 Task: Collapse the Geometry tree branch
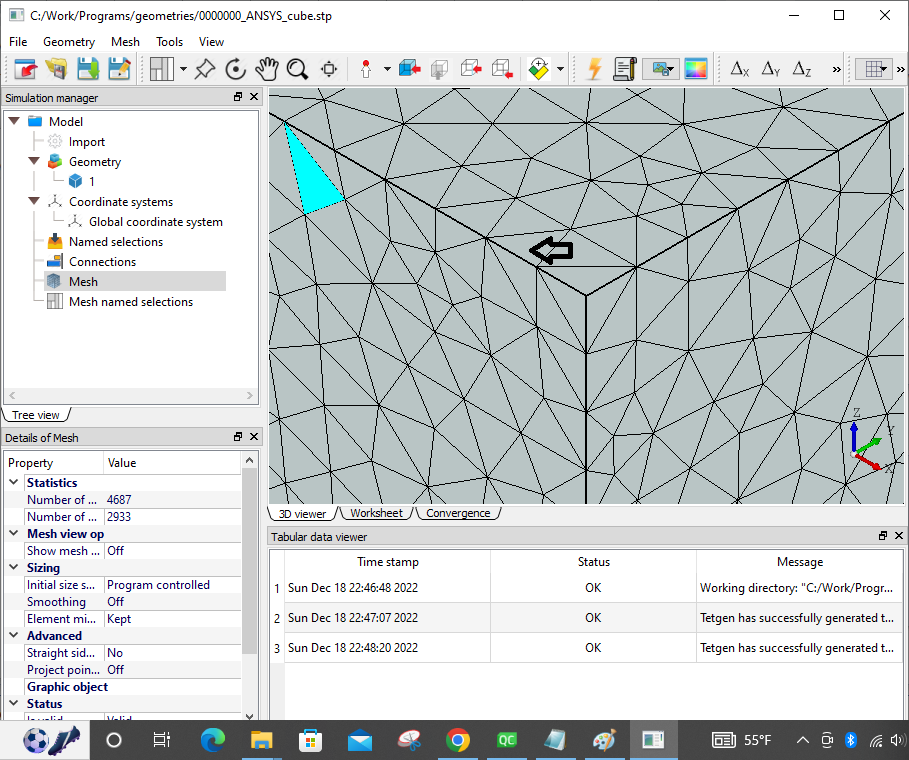[x=35, y=161]
